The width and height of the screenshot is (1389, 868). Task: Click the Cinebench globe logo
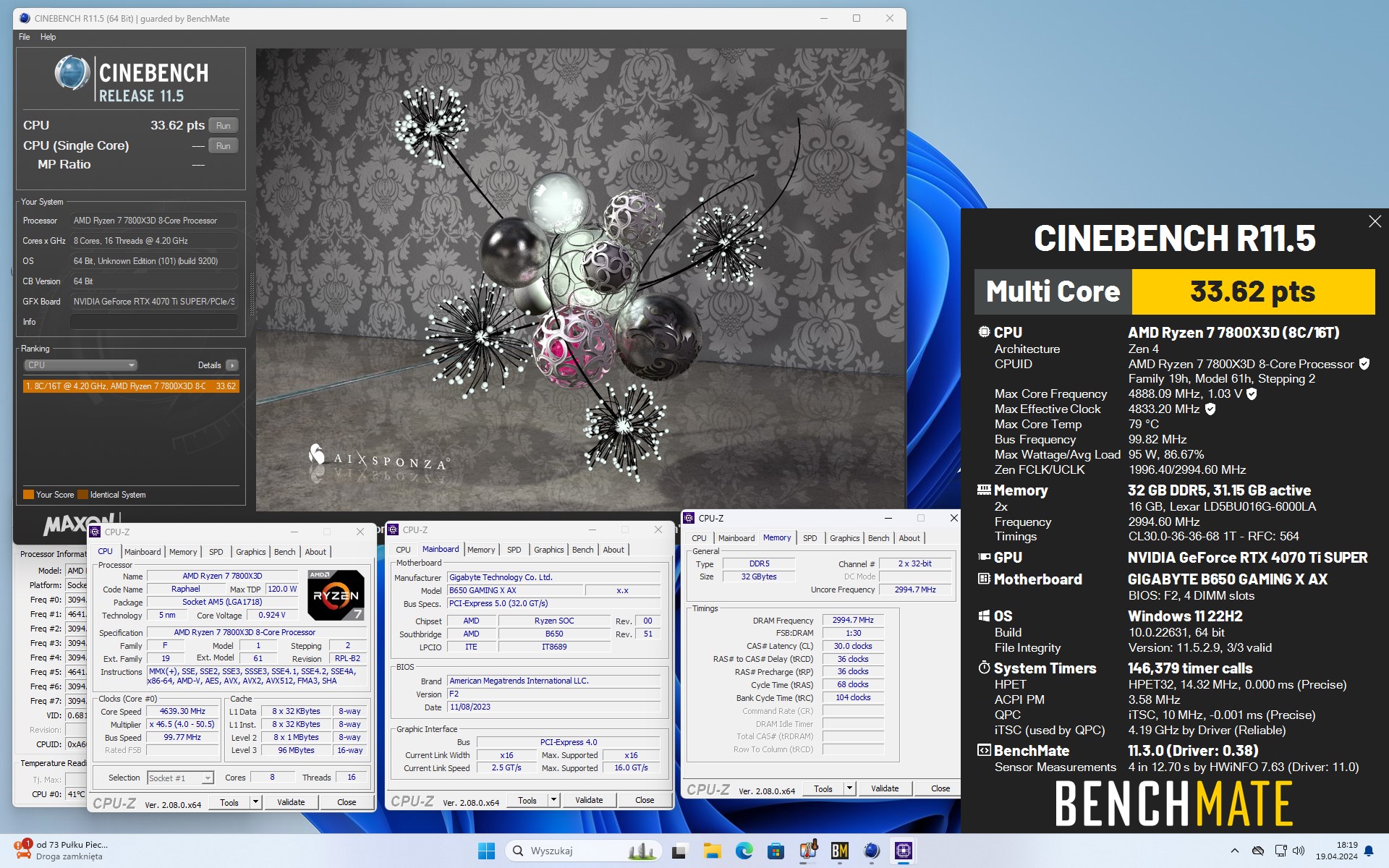72,73
